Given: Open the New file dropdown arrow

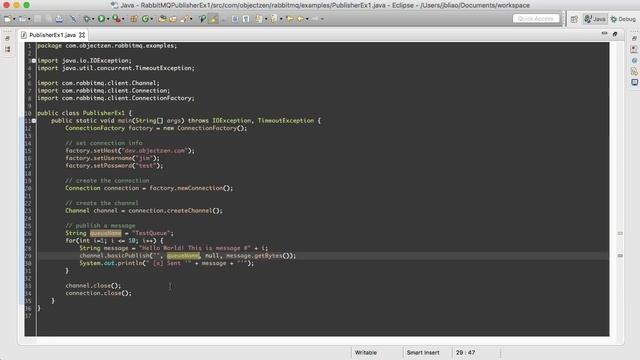Looking at the screenshot, I should pos(14,19).
